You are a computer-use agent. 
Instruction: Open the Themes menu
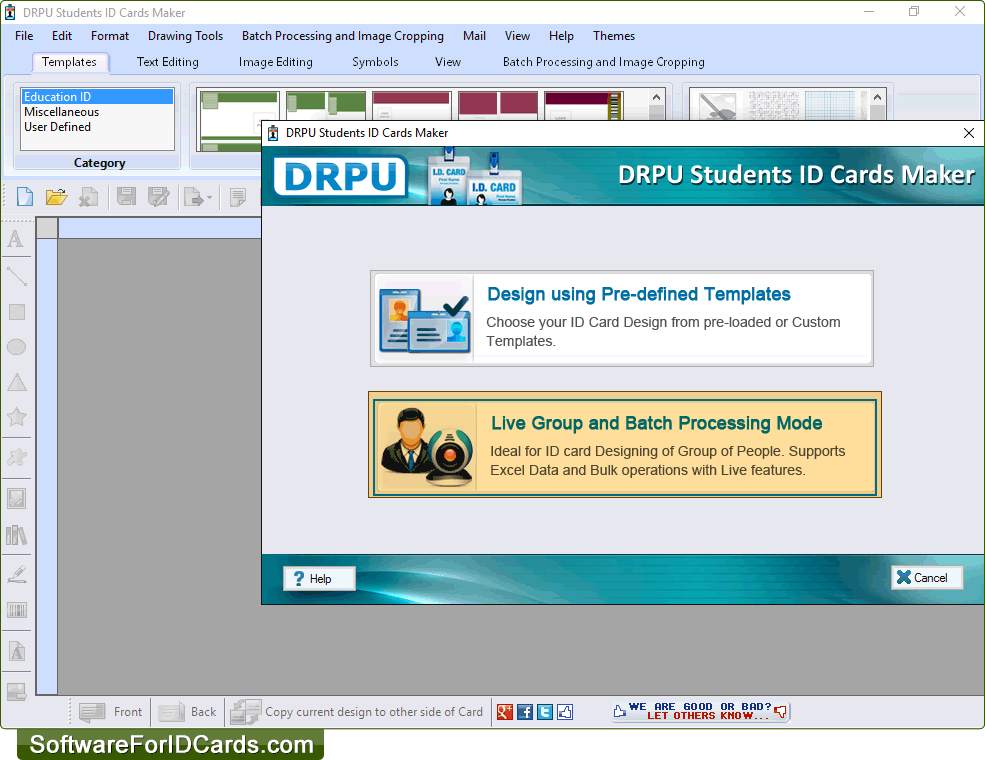click(614, 36)
